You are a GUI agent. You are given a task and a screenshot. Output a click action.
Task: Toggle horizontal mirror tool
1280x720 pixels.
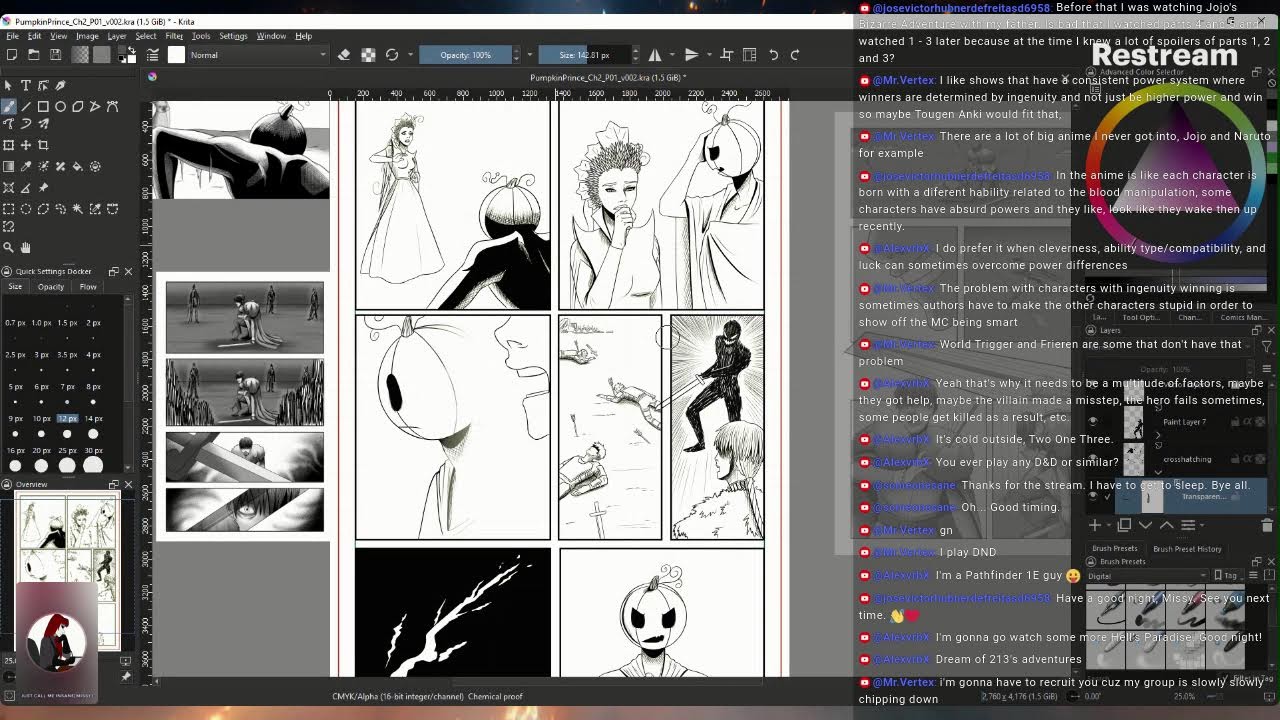pos(655,55)
